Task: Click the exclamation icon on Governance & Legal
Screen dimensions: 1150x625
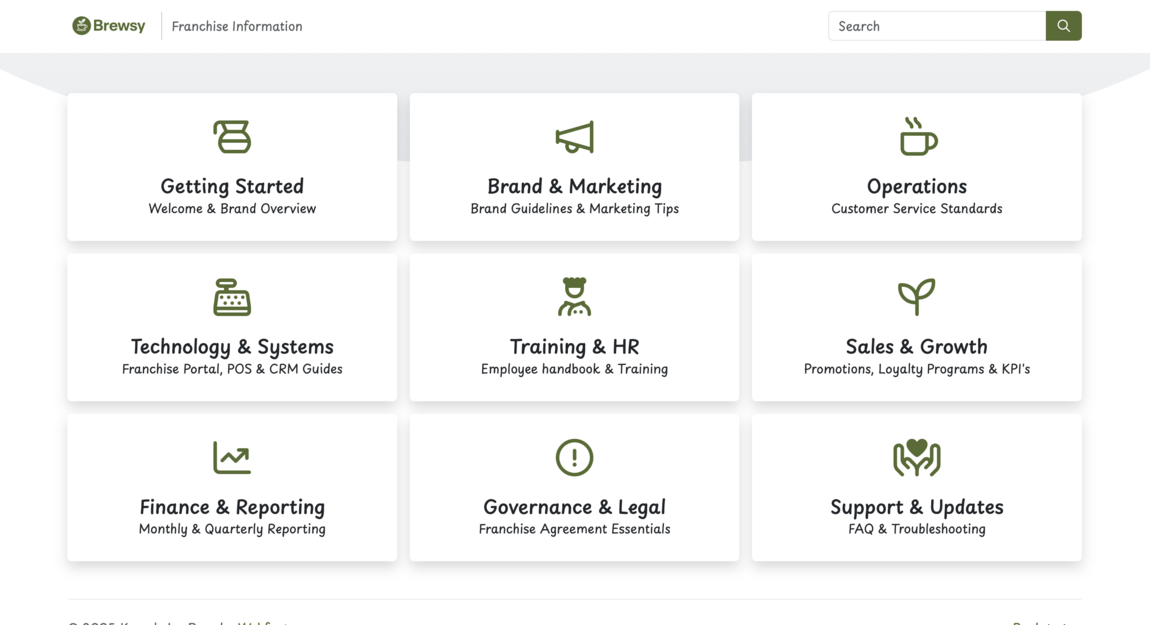Action: (x=574, y=457)
